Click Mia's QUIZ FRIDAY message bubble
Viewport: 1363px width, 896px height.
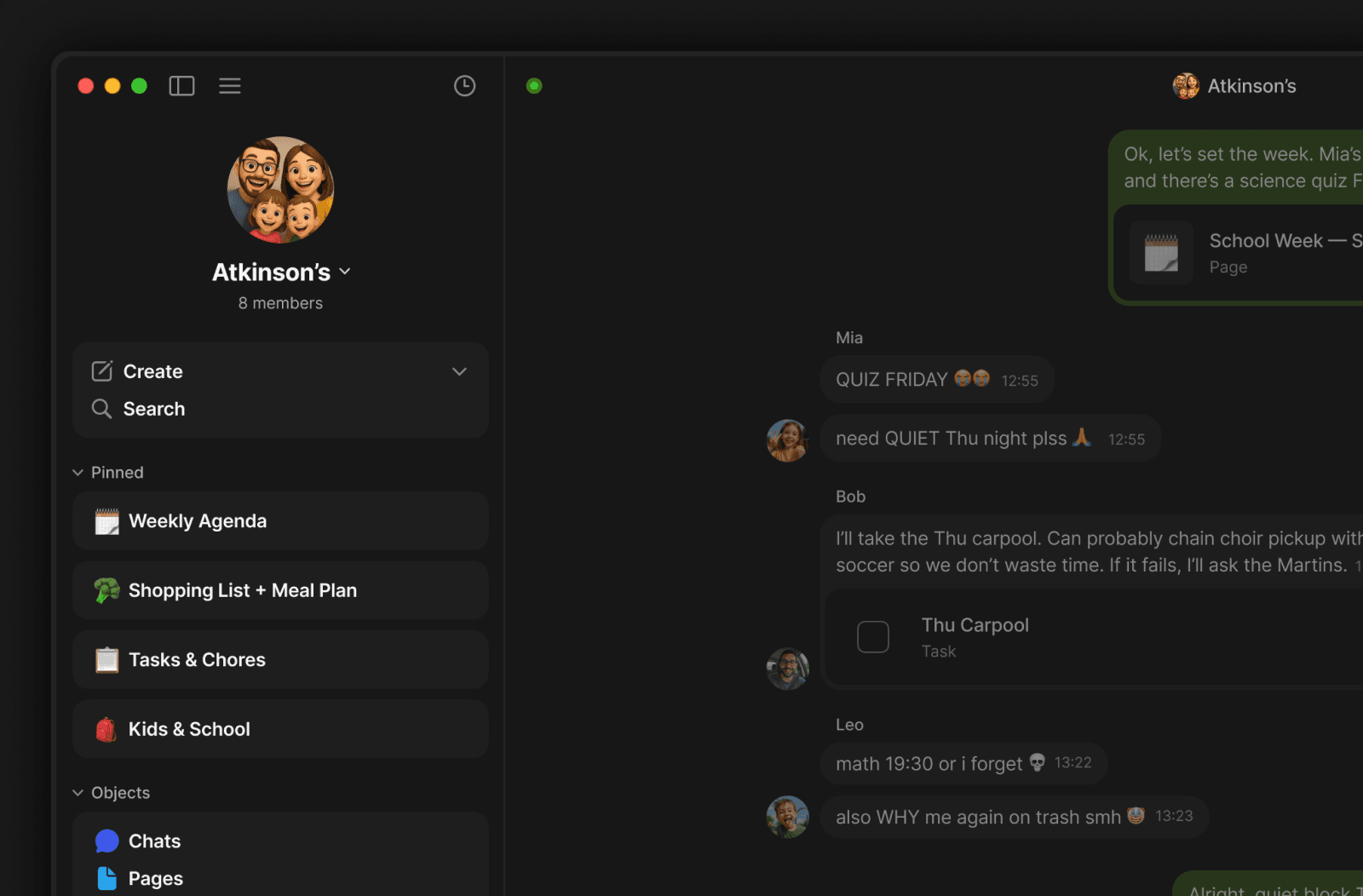tap(935, 380)
